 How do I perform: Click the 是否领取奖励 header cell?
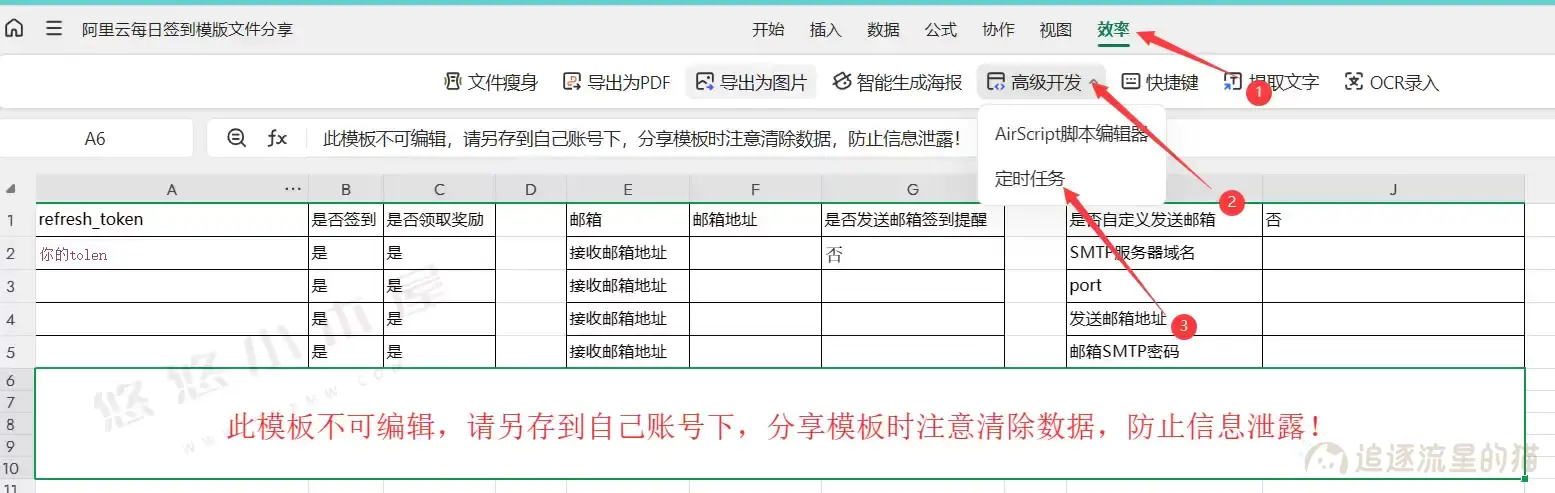point(439,220)
